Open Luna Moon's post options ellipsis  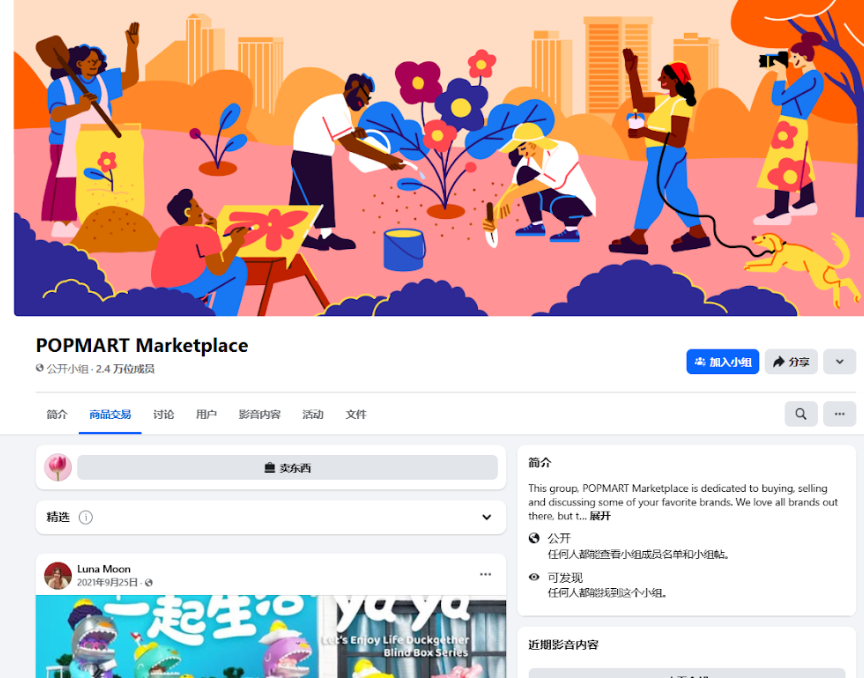click(485, 574)
